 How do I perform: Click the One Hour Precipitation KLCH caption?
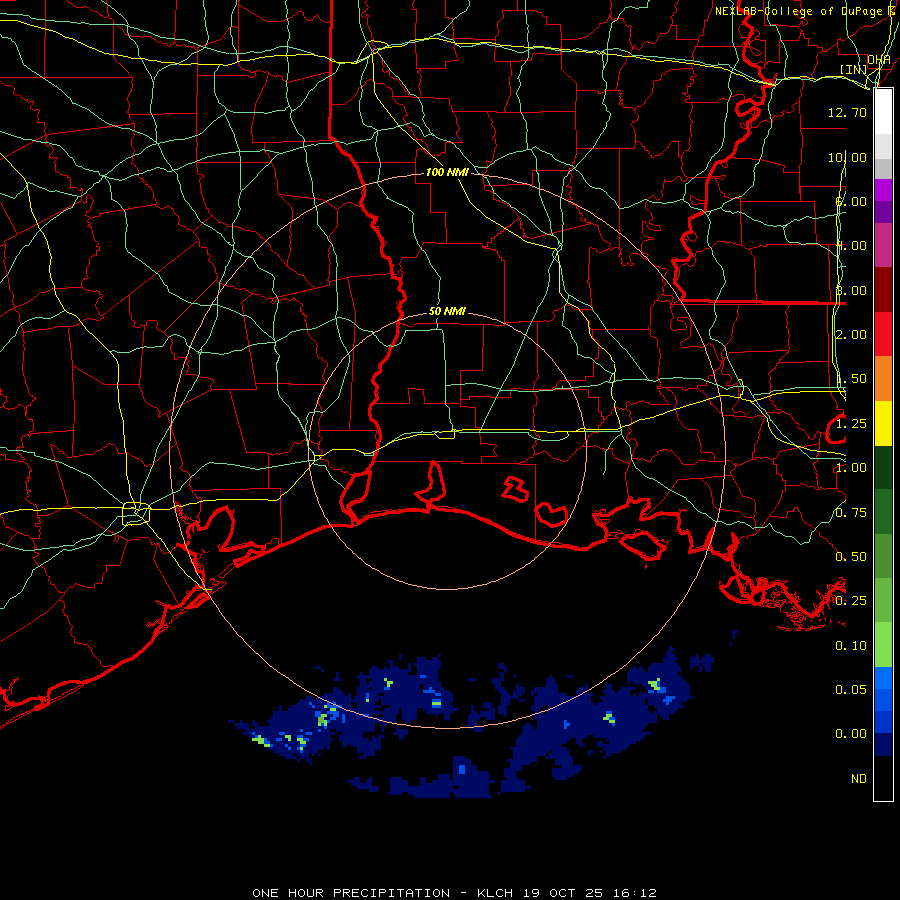[x=454, y=893]
